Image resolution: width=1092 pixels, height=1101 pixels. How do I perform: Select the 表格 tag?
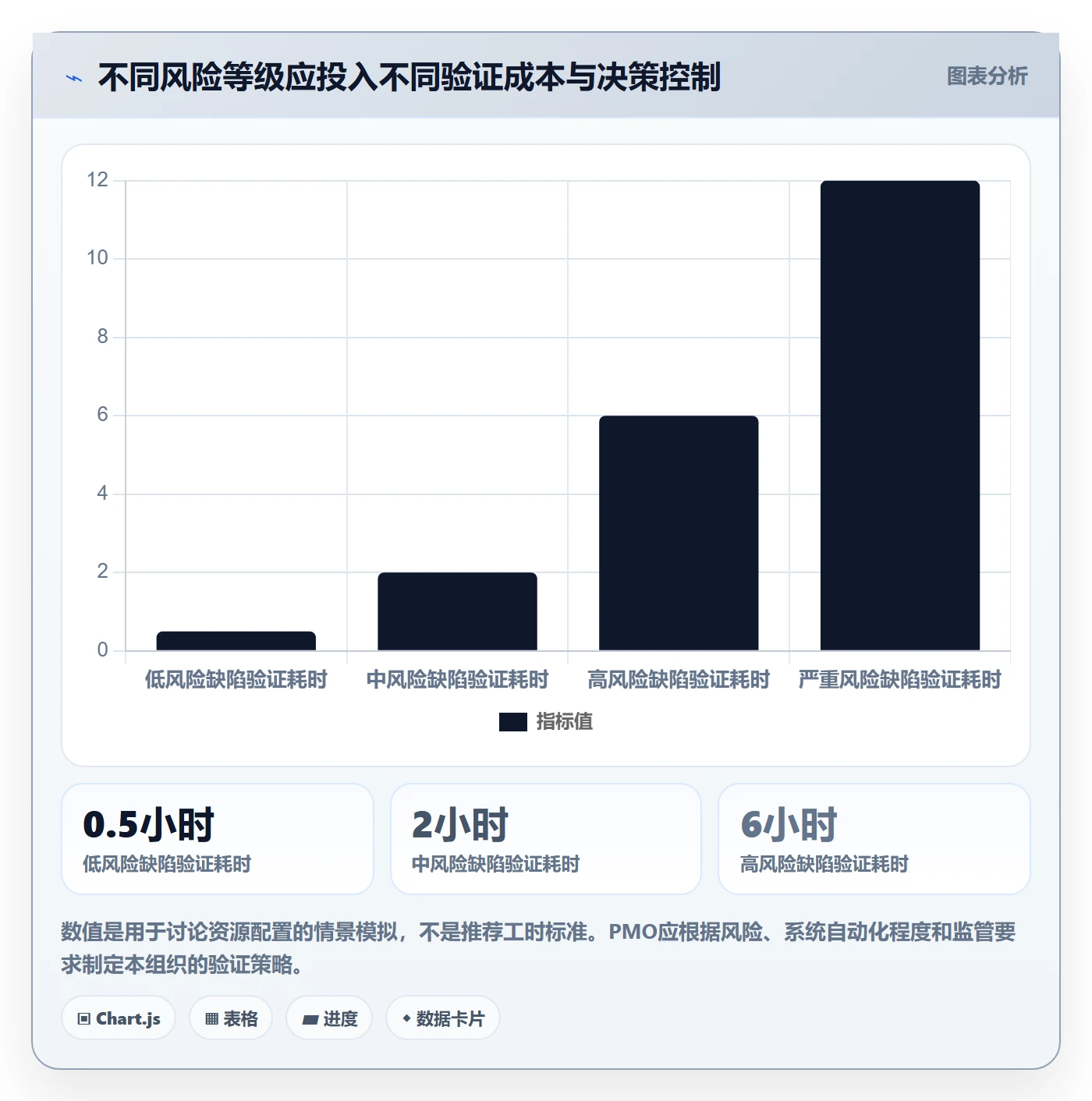tap(231, 1018)
